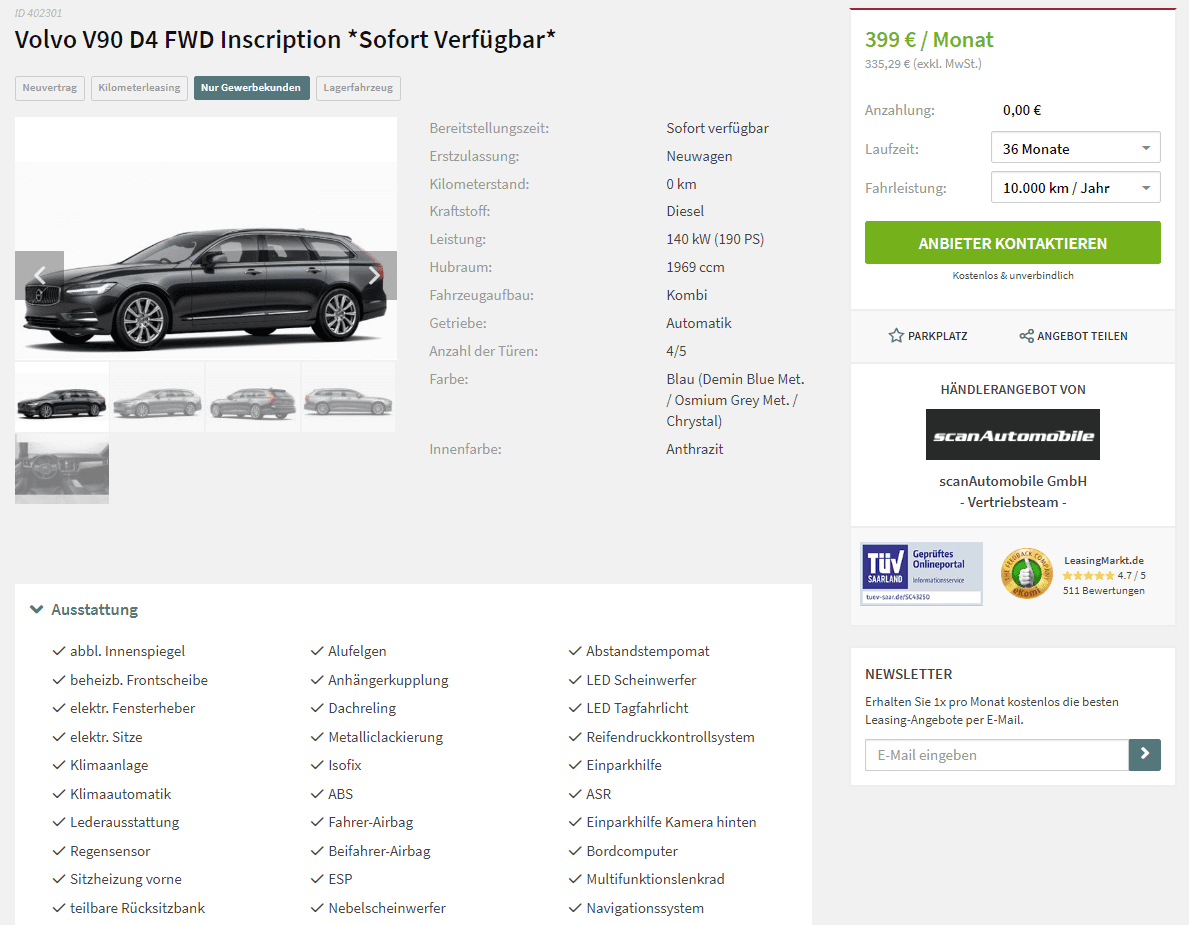Open the Laufzeit 36 Monate dropdown
Viewport: 1189px width, 925px height.
click(1075, 148)
